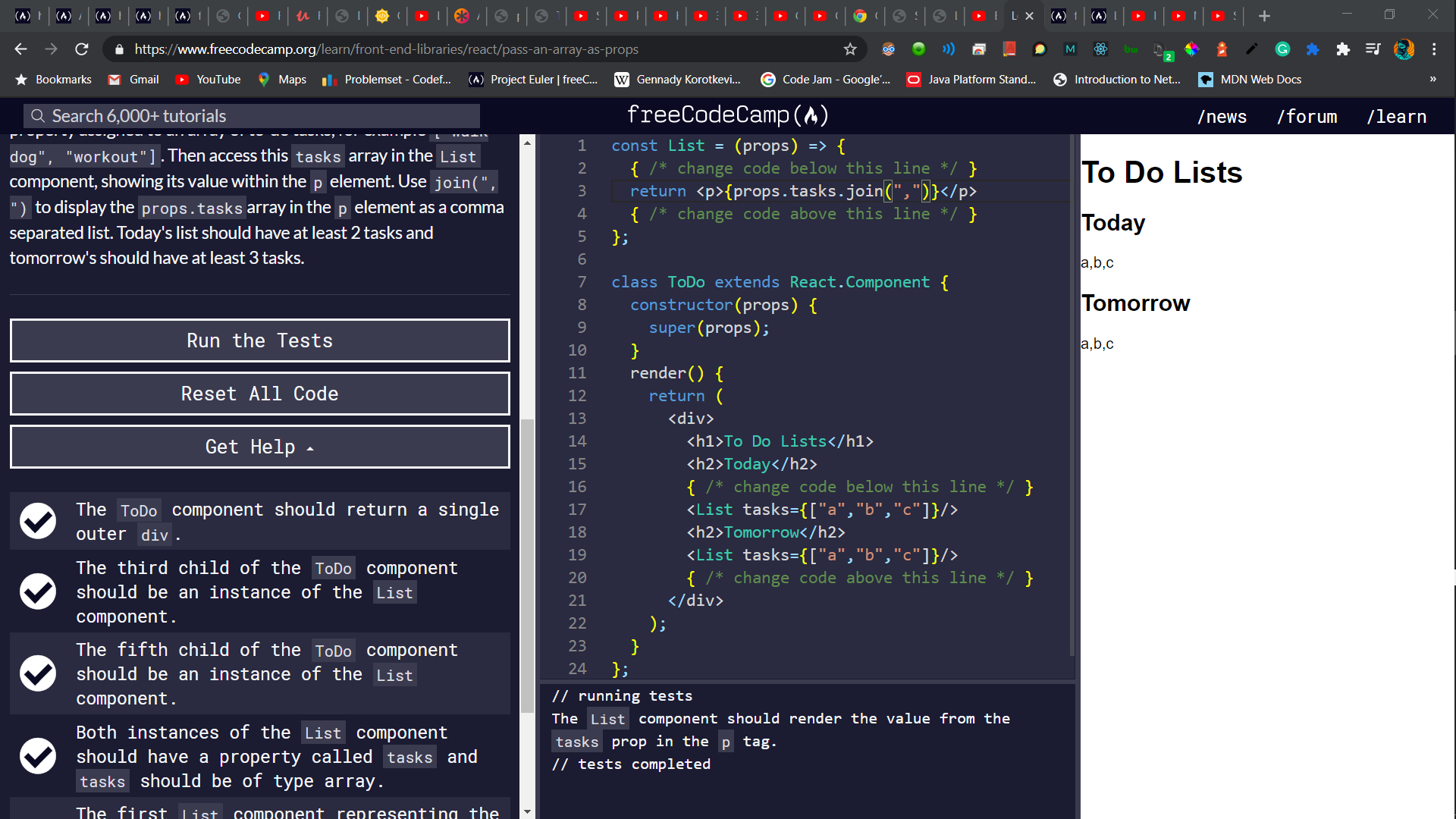Screen dimensions: 1456x819
Task: Open the Grammarly extension
Action: [1282, 49]
